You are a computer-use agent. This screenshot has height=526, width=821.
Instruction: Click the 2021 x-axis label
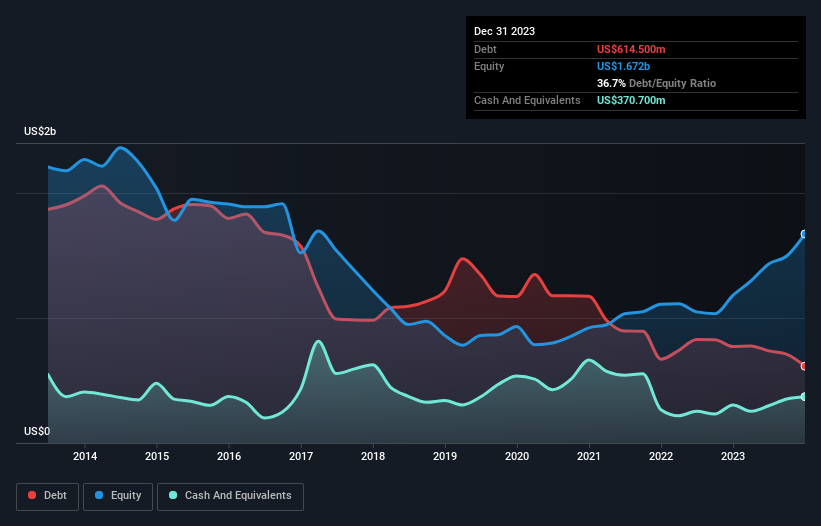click(x=589, y=456)
